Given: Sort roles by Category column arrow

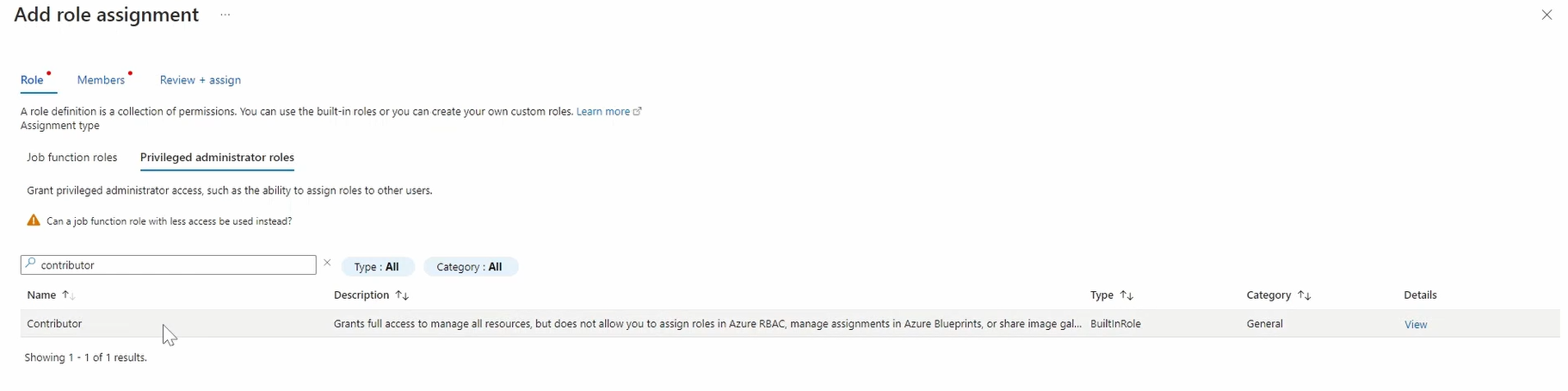Looking at the screenshot, I should click(x=1305, y=295).
